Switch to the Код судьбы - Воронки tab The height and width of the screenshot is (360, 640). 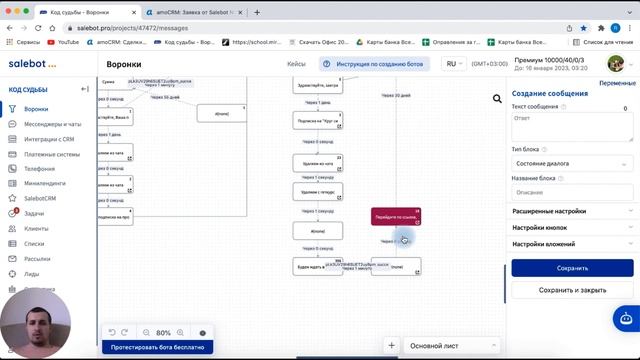[x=87, y=12]
